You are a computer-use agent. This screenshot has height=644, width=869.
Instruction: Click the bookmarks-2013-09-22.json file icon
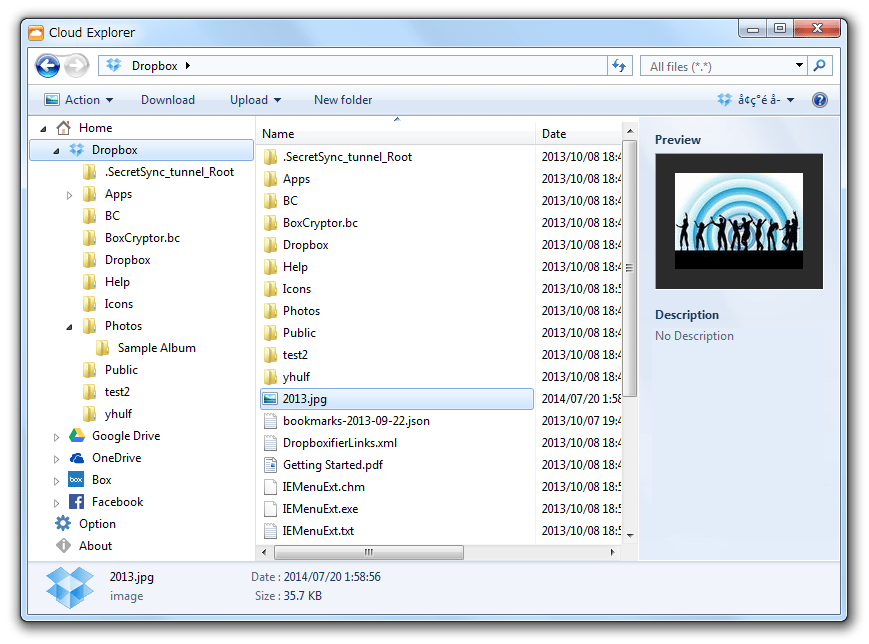tap(270, 421)
